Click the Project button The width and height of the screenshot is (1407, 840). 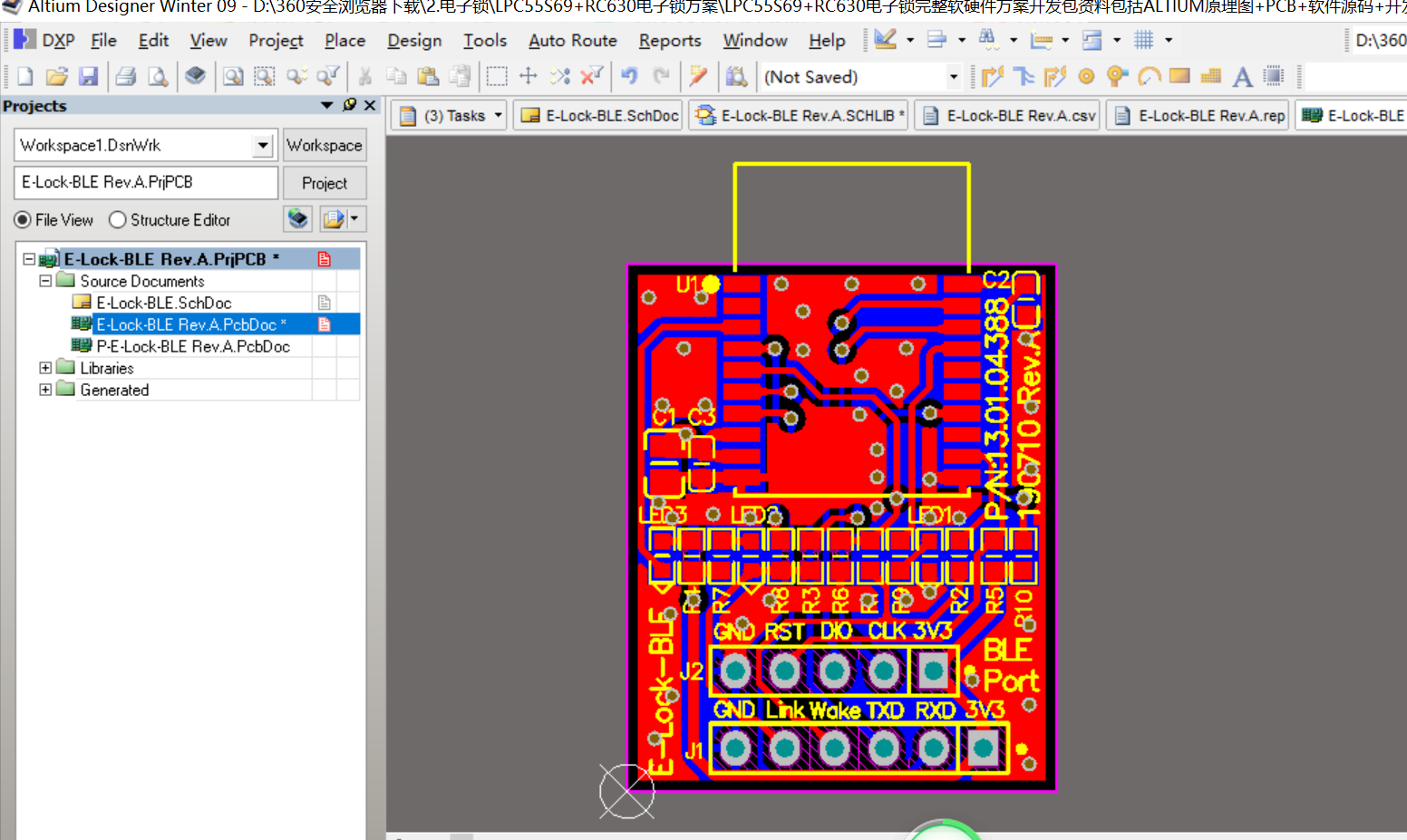tap(325, 183)
